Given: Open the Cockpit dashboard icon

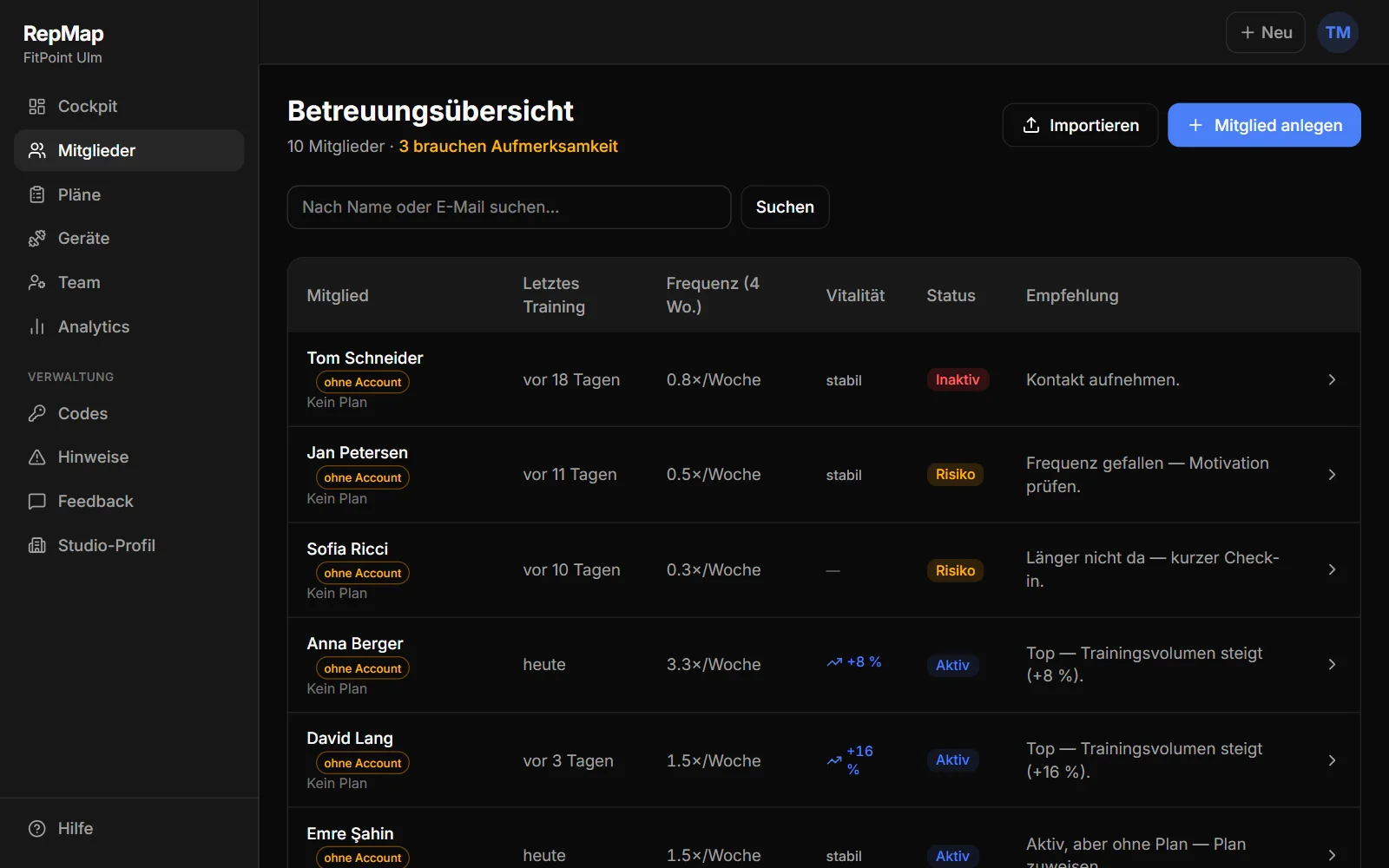Looking at the screenshot, I should pos(36,107).
